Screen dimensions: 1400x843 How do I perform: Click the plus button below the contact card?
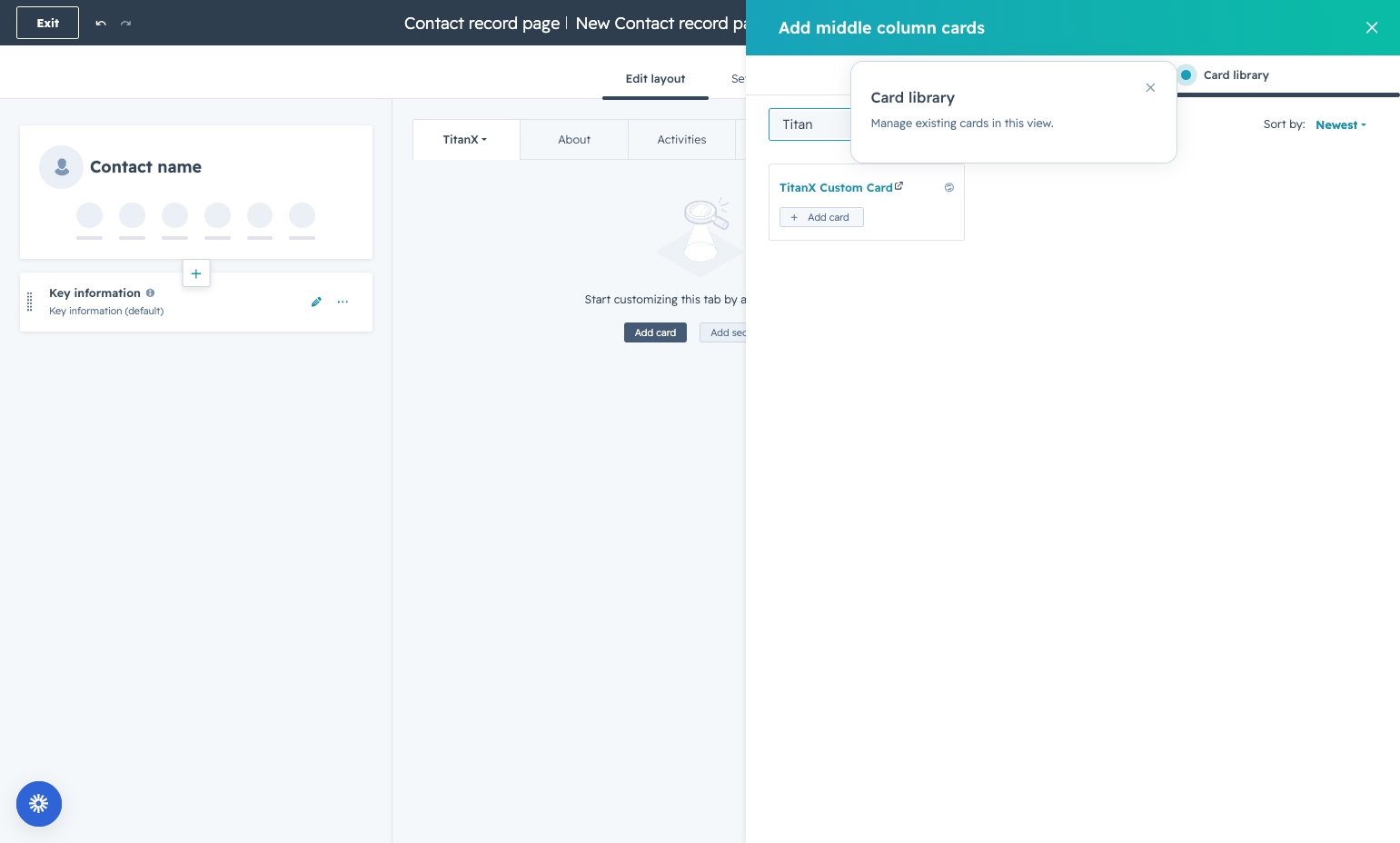(196, 273)
